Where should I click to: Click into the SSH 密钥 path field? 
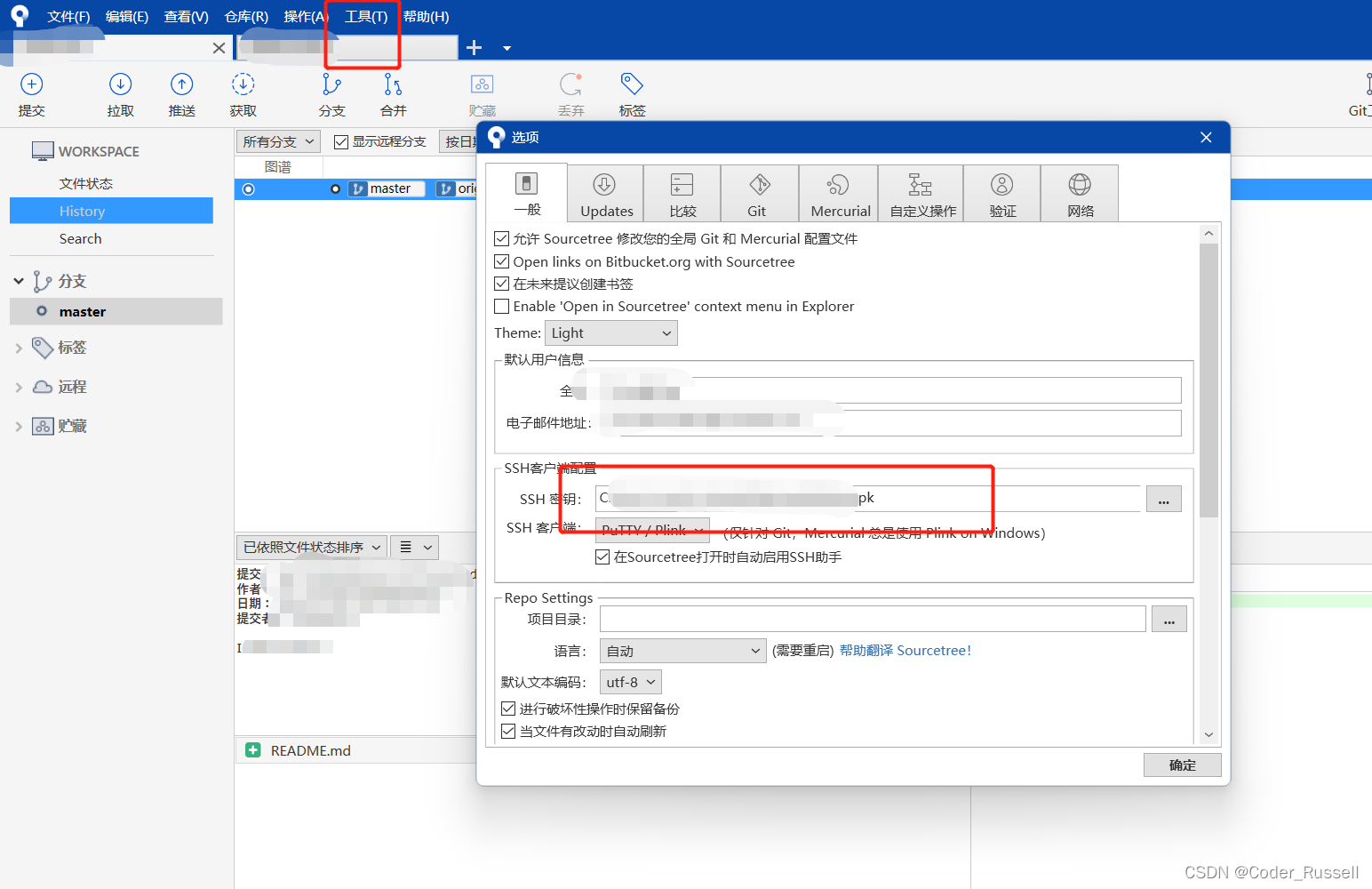(x=868, y=499)
